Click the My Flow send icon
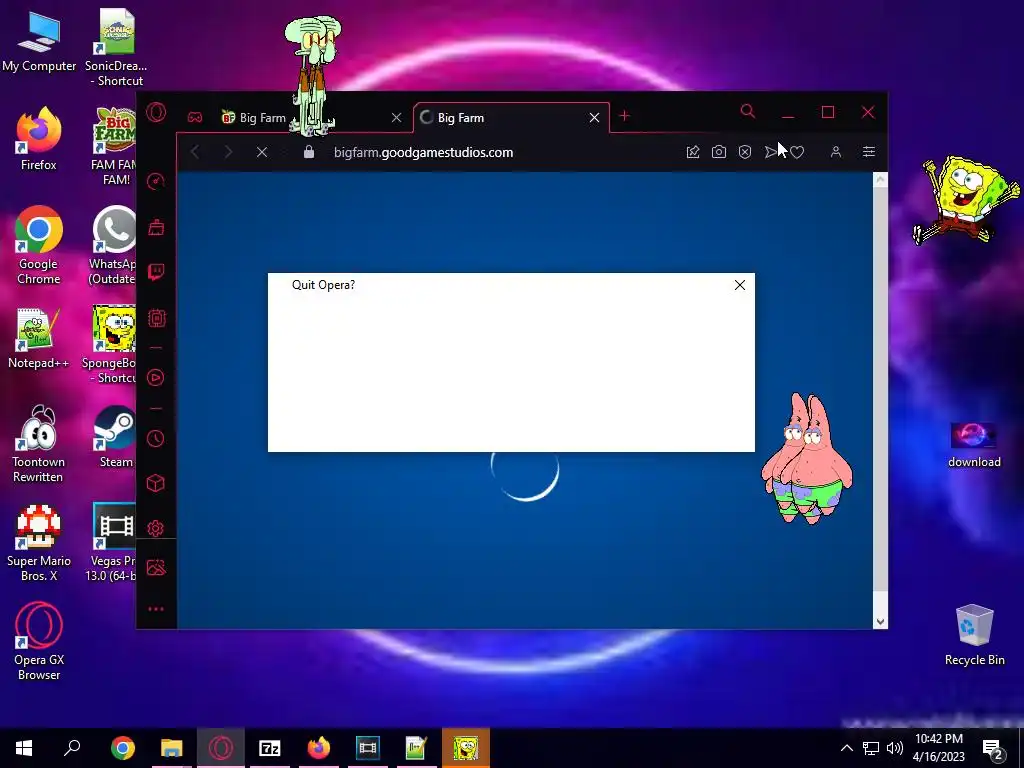Image resolution: width=1024 pixels, height=768 pixels. 771,152
